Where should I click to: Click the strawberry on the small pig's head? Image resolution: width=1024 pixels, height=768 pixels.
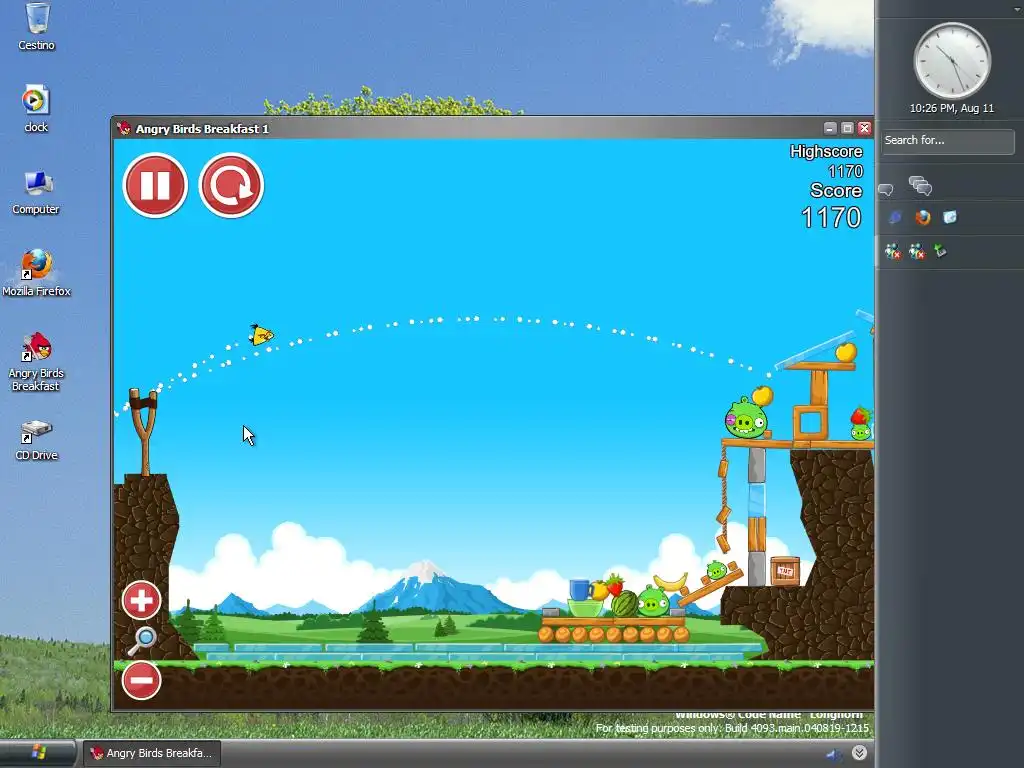point(860,416)
